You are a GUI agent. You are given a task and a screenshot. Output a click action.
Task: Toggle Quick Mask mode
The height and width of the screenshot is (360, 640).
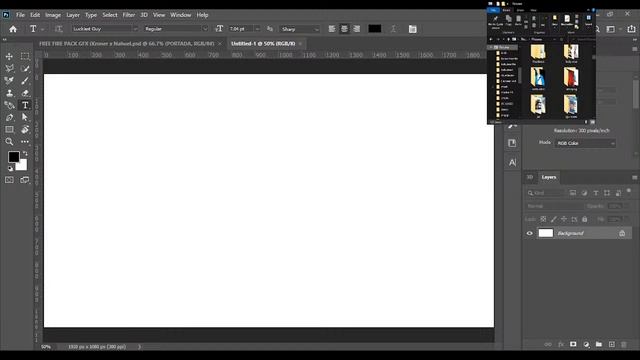pyautogui.click(x=9, y=180)
